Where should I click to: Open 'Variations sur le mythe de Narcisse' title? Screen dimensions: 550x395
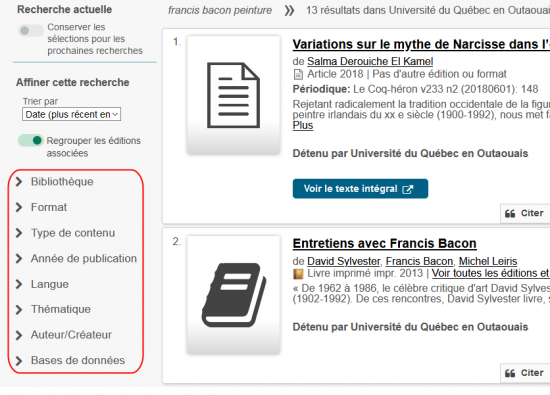[x=421, y=45]
